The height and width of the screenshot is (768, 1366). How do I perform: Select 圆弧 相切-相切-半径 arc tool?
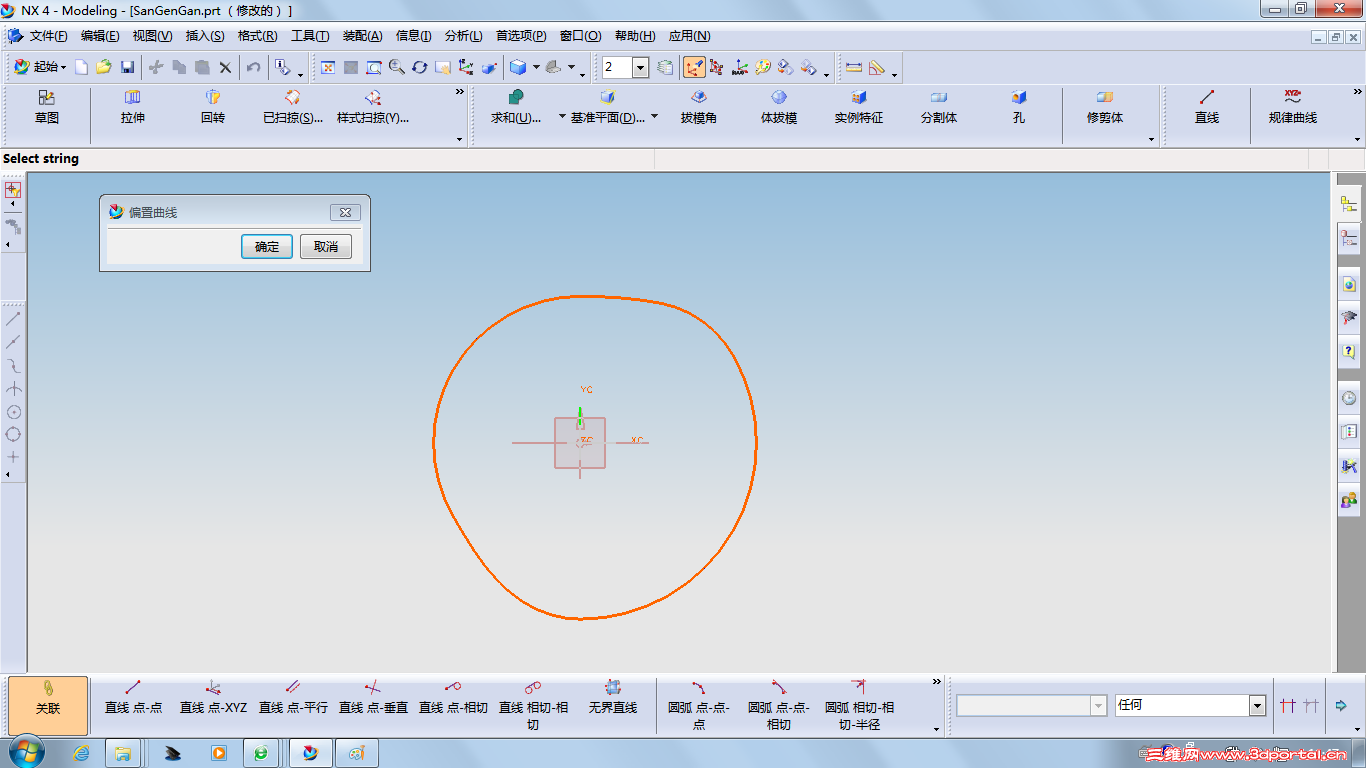tap(859, 706)
